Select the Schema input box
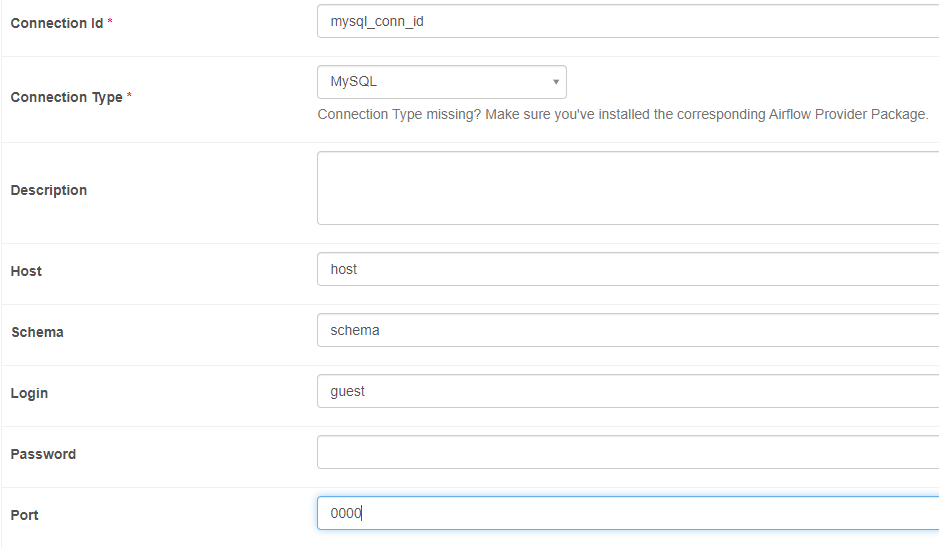The image size is (939, 548). 628,330
